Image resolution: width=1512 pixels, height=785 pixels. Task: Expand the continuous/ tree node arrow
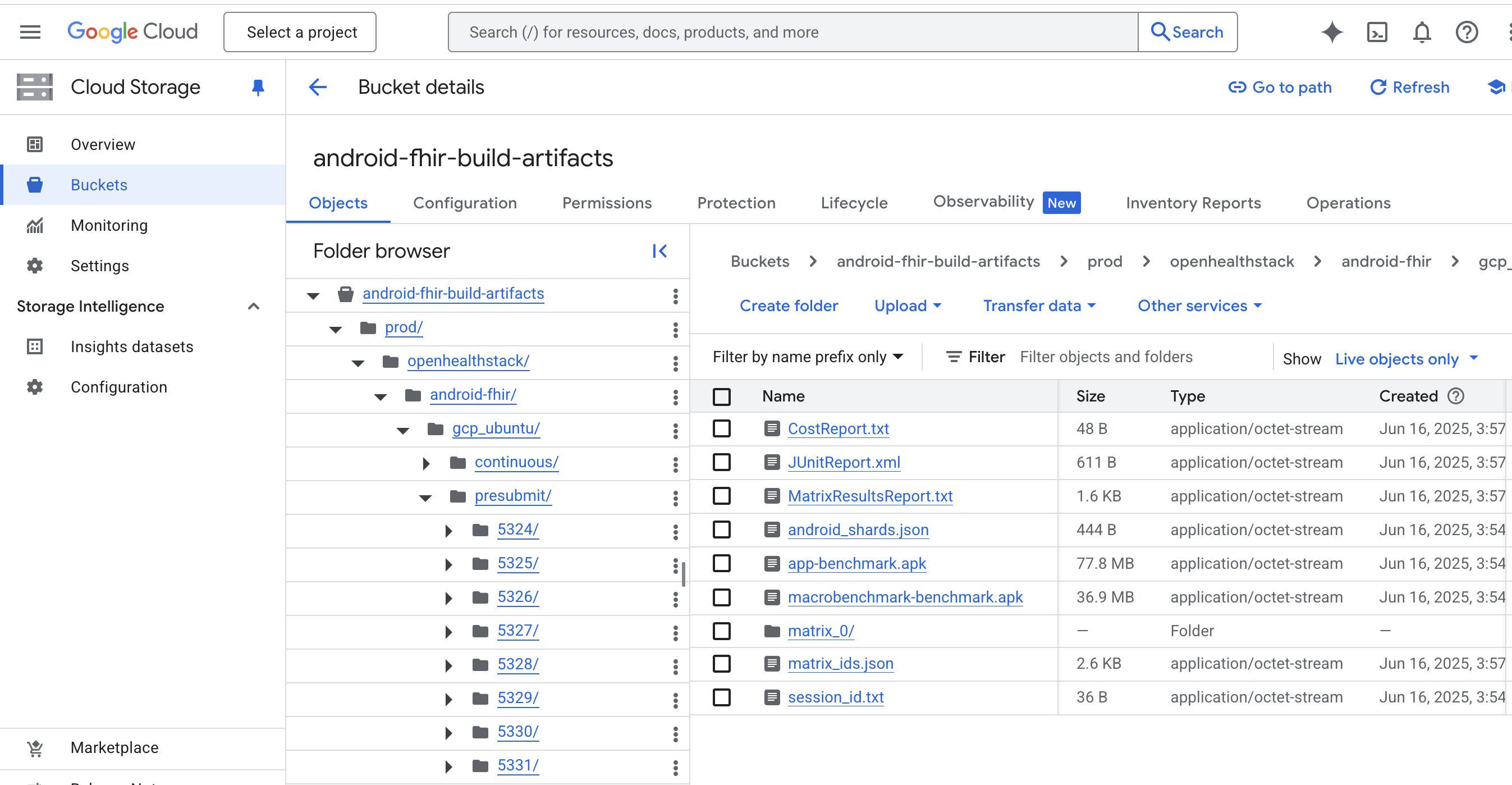[x=426, y=464]
